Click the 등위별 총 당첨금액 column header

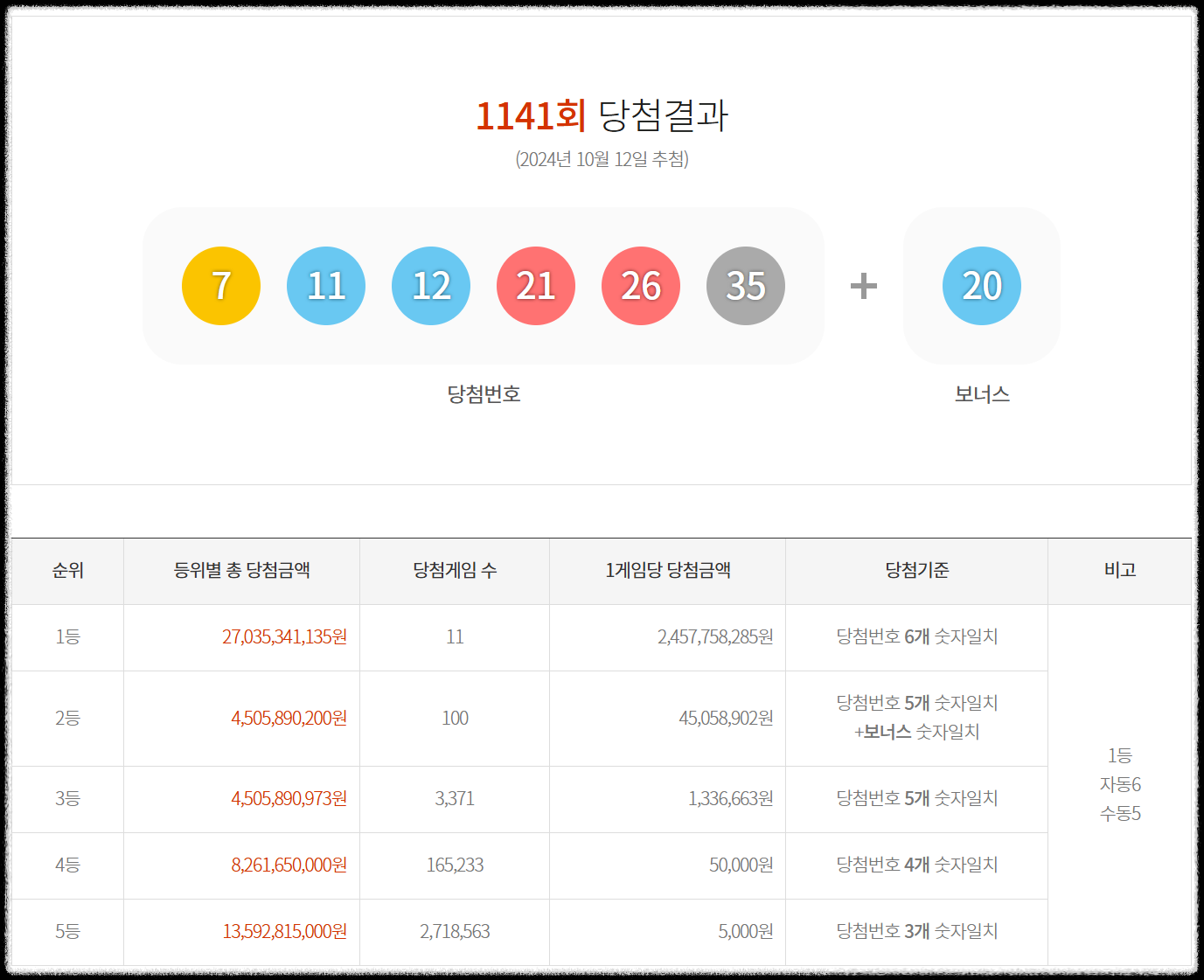[242, 571]
